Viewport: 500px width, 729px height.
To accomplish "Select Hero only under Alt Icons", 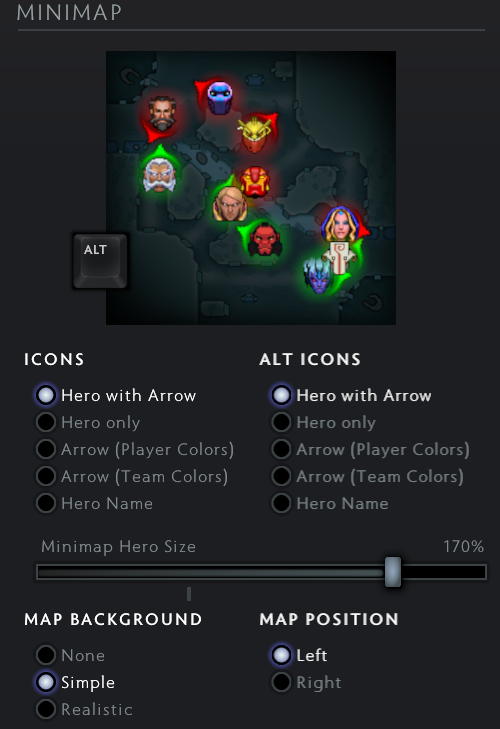I will [x=324, y=422].
